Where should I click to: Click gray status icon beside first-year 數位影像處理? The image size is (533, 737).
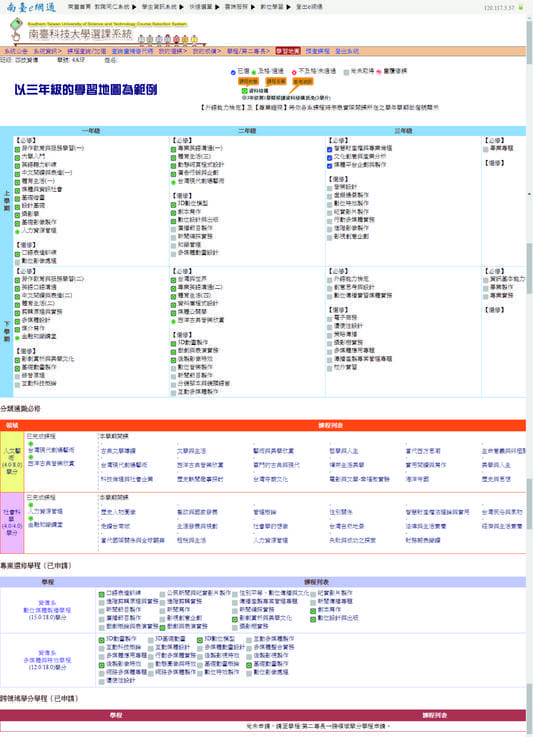(x=17, y=261)
